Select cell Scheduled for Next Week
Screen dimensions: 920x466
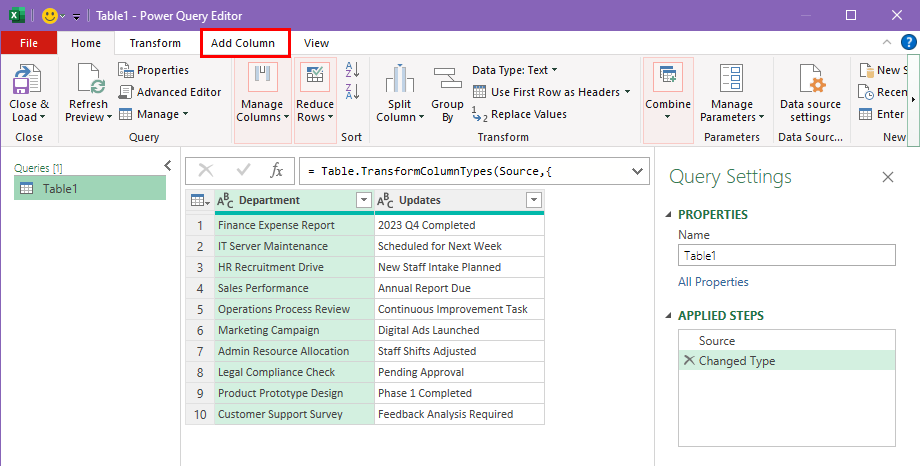point(459,246)
